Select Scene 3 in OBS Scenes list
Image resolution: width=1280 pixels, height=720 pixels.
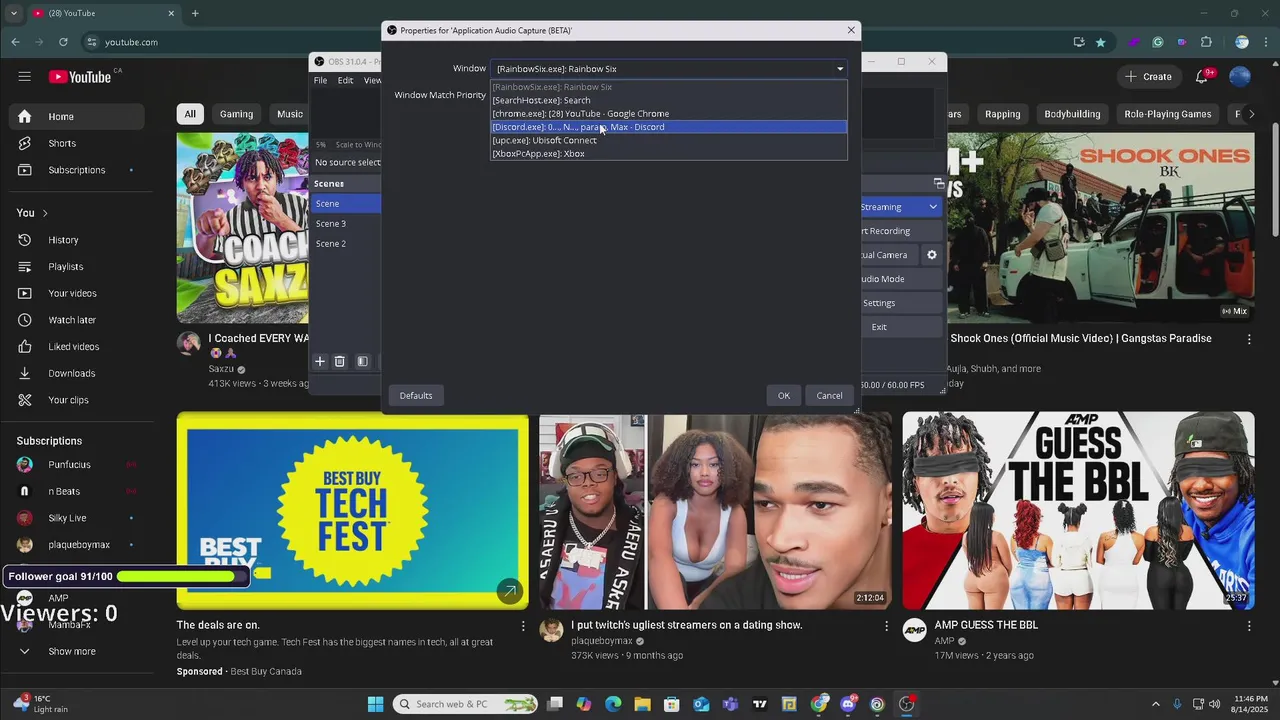pyautogui.click(x=345, y=224)
